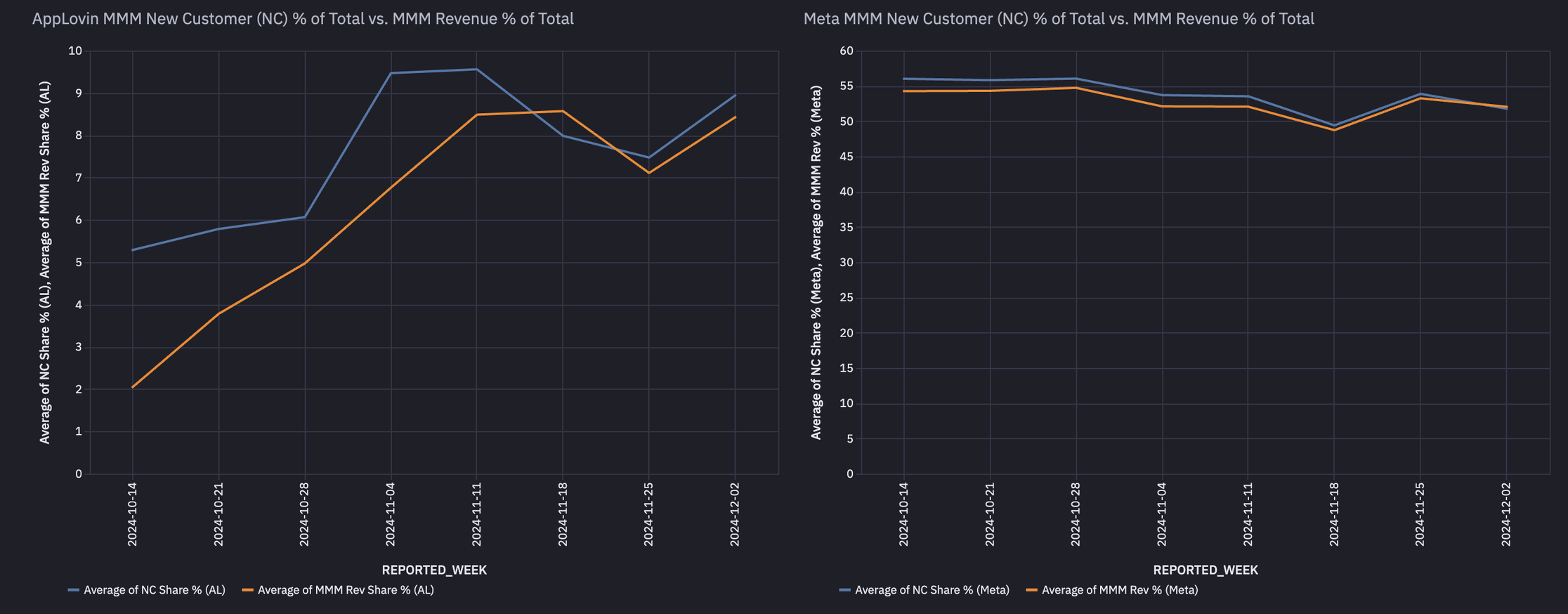
Task: Click 2024-10-21 label on Meta chart
Action: pos(990,514)
